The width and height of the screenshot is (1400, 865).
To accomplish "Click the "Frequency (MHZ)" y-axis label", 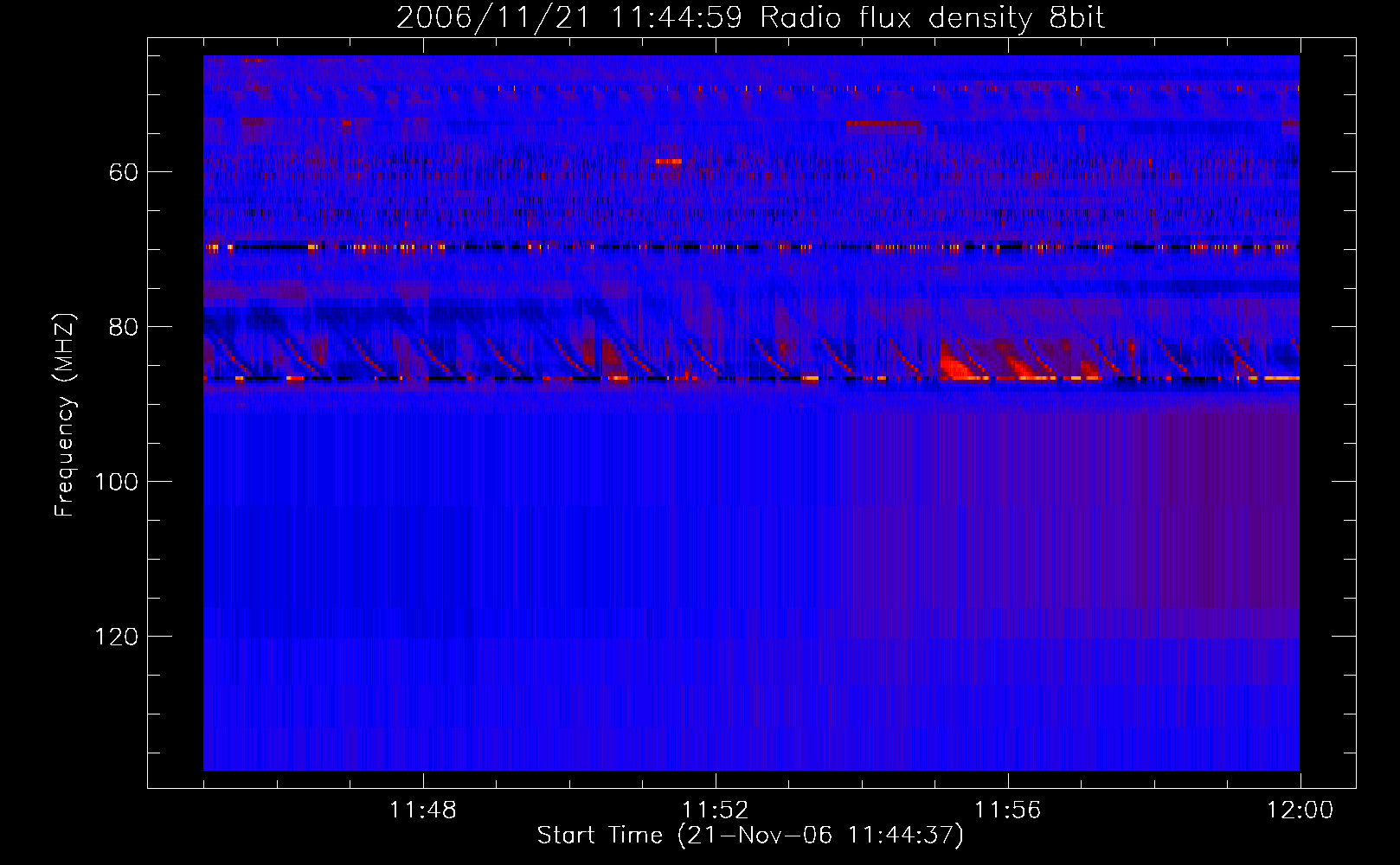I will pyautogui.click(x=65, y=415).
